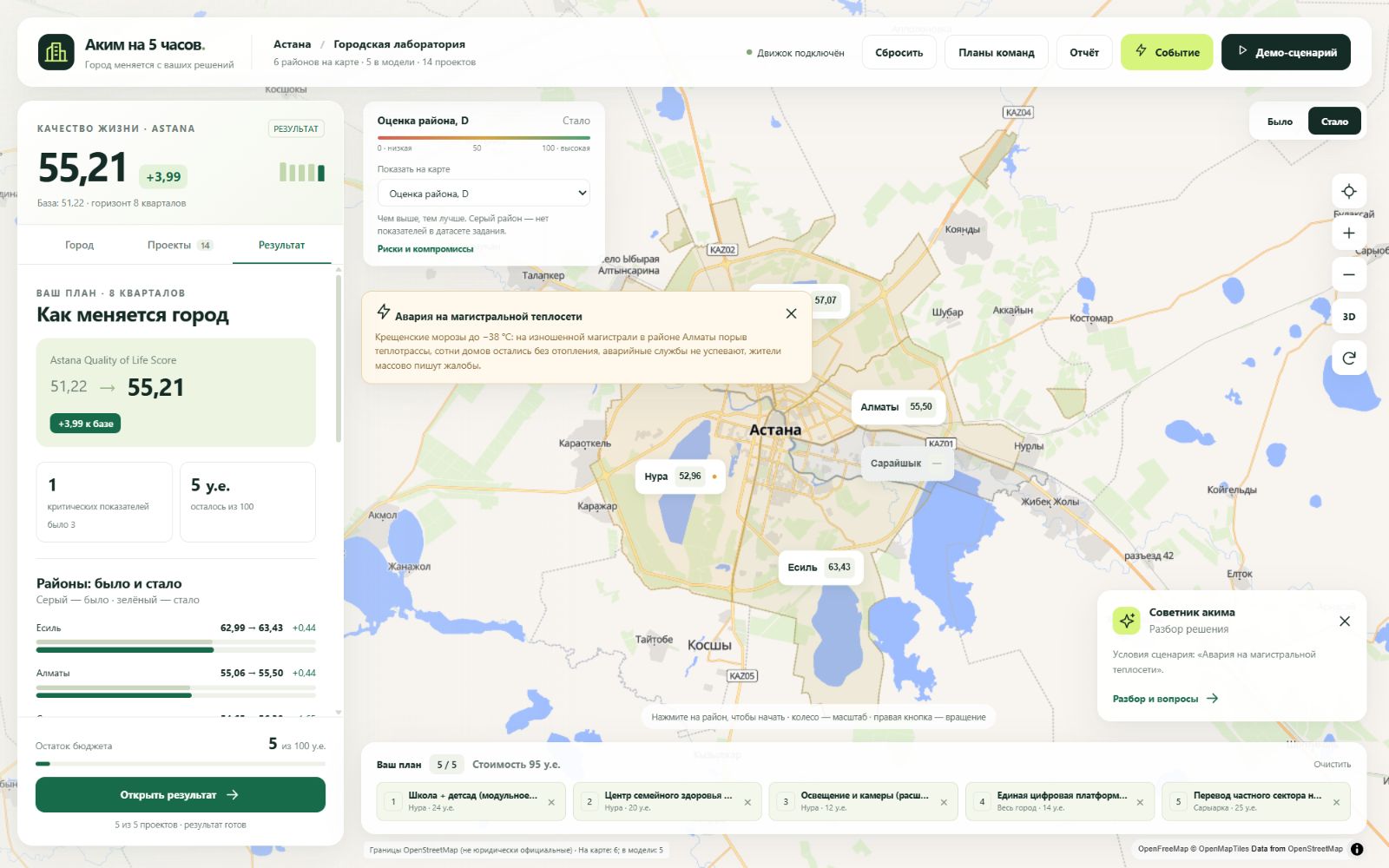Viewport: 1389px width, 868px height.
Task: Remove Единая цифровая платформа from plan
Action: pos(1140,802)
